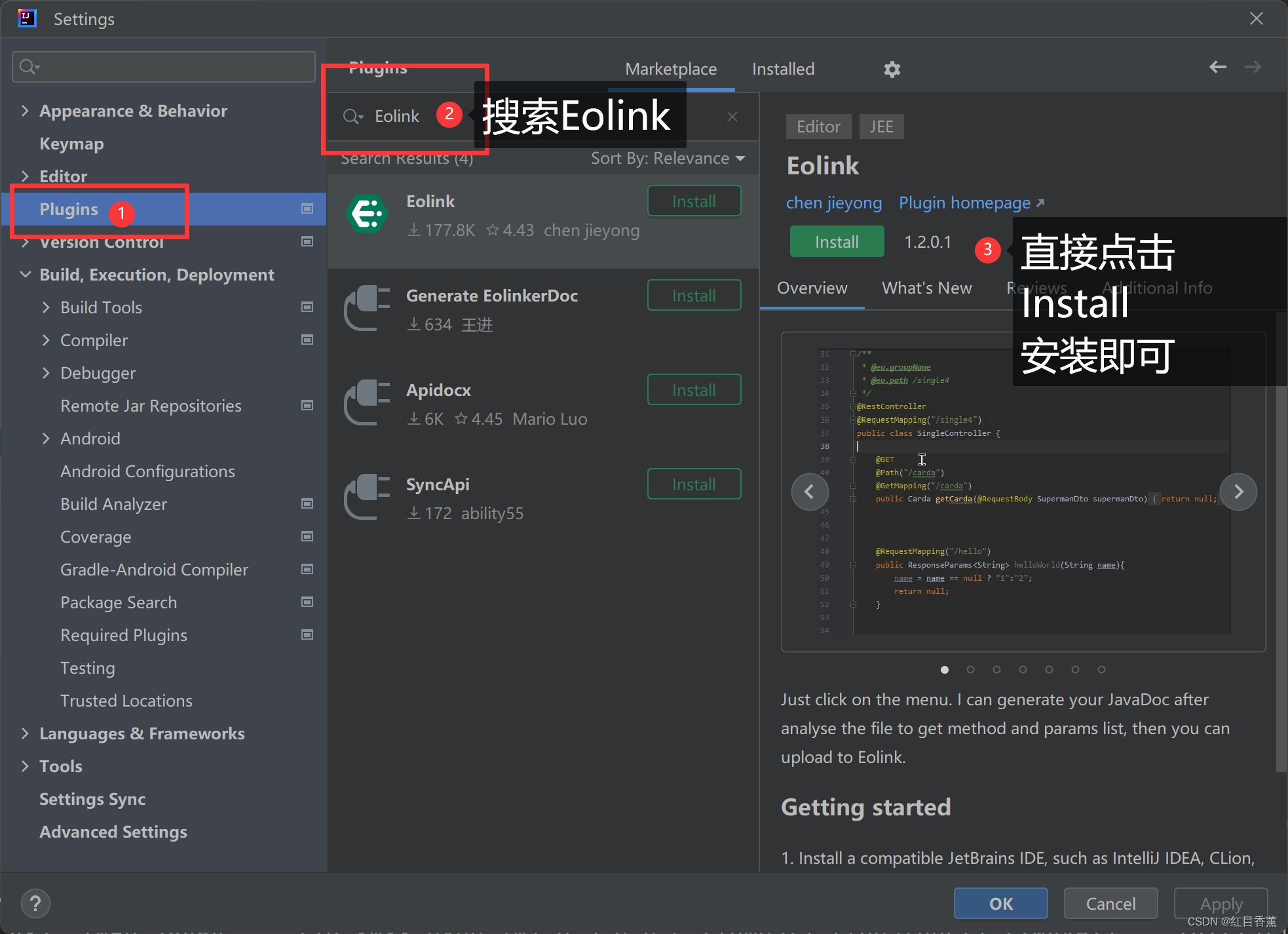The height and width of the screenshot is (934, 1288).
Task: Collapse Build, Execution, Deployment section
Action: [x=25, y=275]
